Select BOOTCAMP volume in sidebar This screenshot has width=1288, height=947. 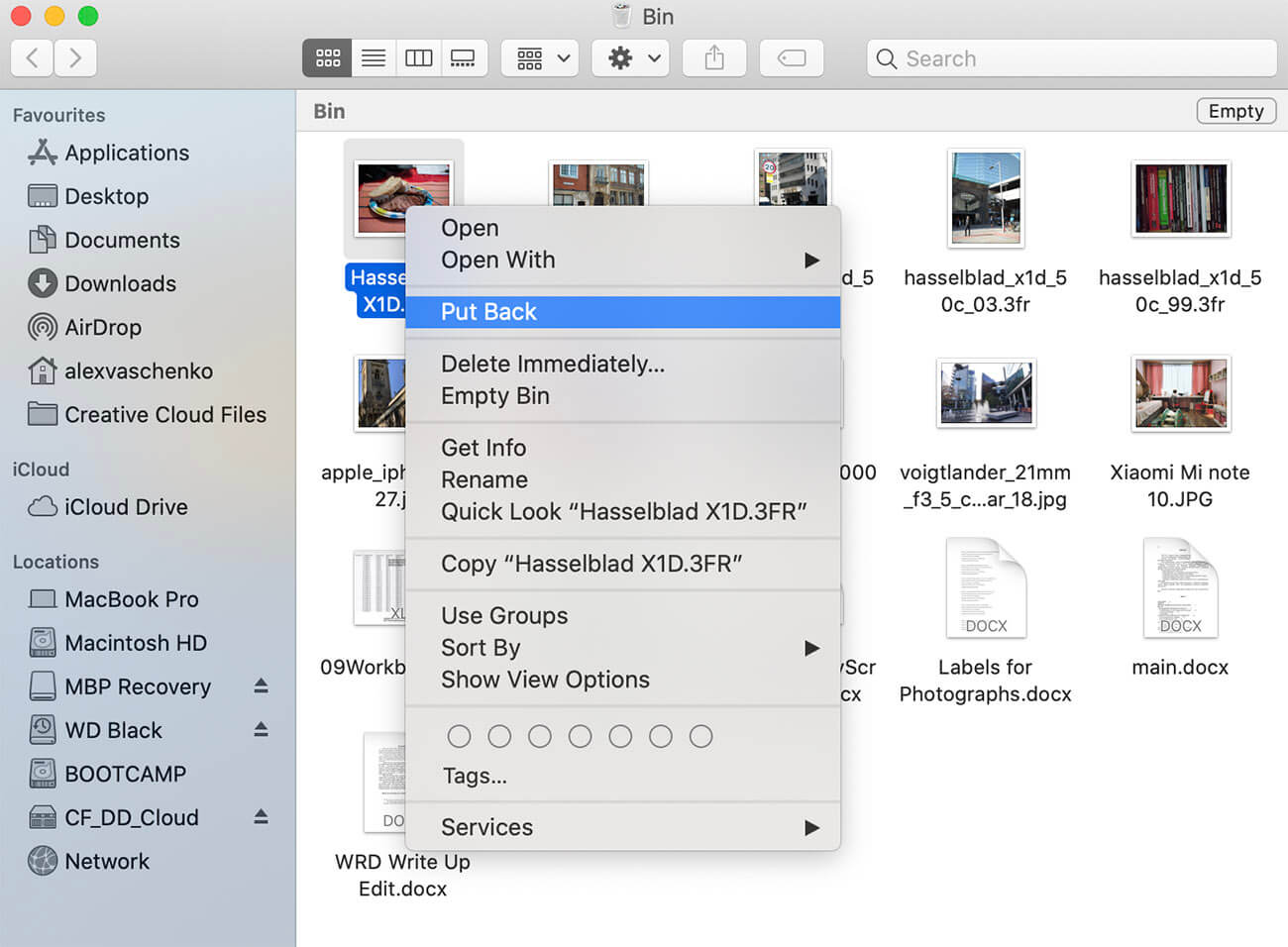point(125,774)
